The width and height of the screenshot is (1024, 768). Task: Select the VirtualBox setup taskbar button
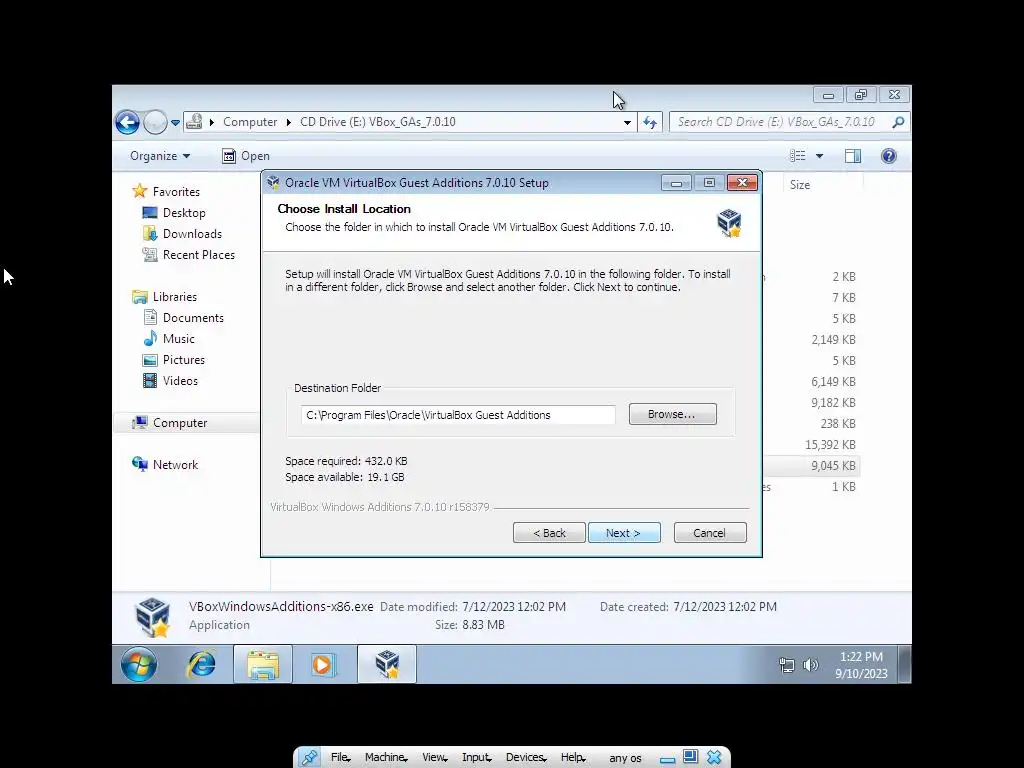click(x=387, y=664)
